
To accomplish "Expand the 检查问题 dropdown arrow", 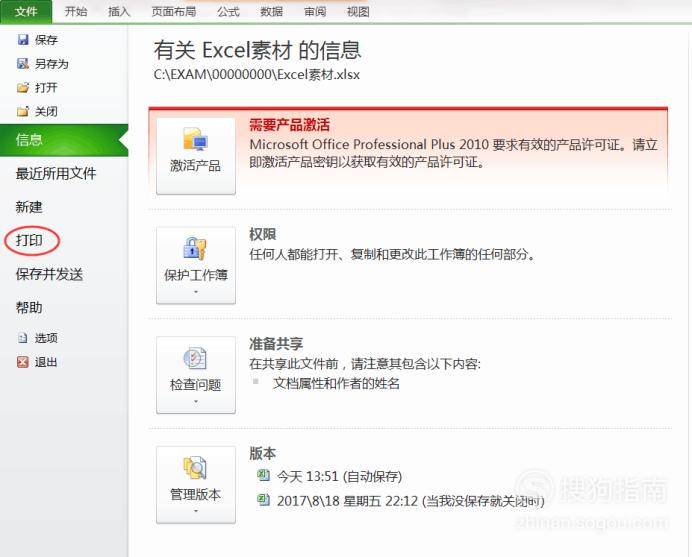I will (x=196, y=401).
